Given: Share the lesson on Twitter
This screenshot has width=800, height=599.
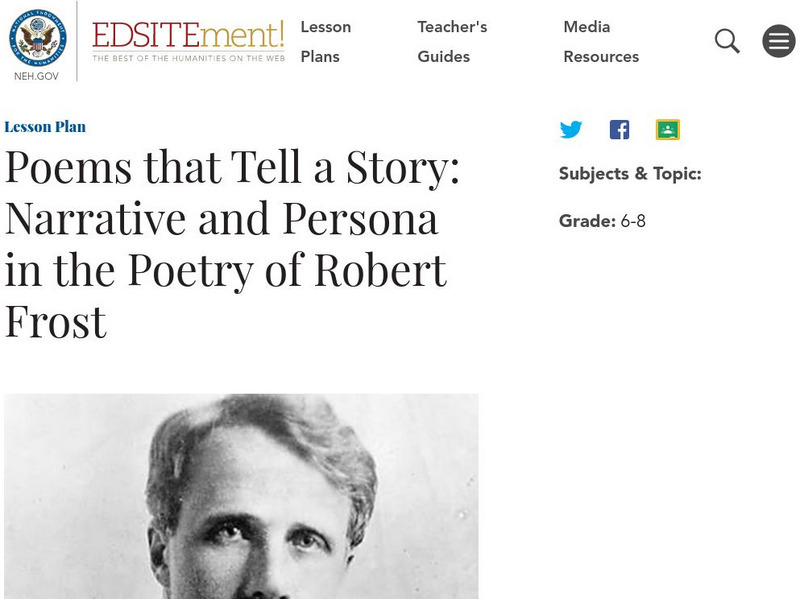Looking at the screenshot, I should tap(571, 130).
